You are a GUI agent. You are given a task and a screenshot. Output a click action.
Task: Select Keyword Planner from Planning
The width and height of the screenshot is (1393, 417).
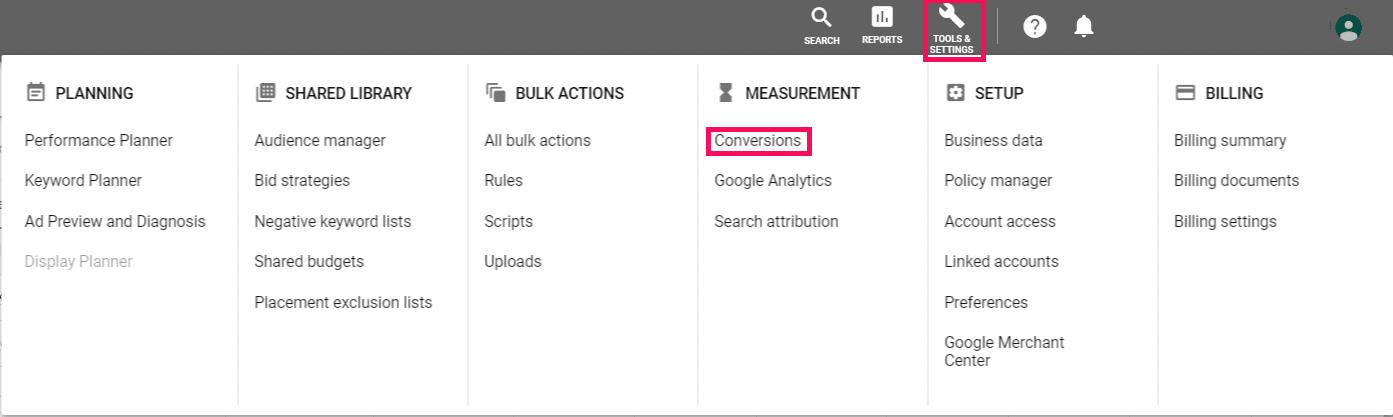83,181
